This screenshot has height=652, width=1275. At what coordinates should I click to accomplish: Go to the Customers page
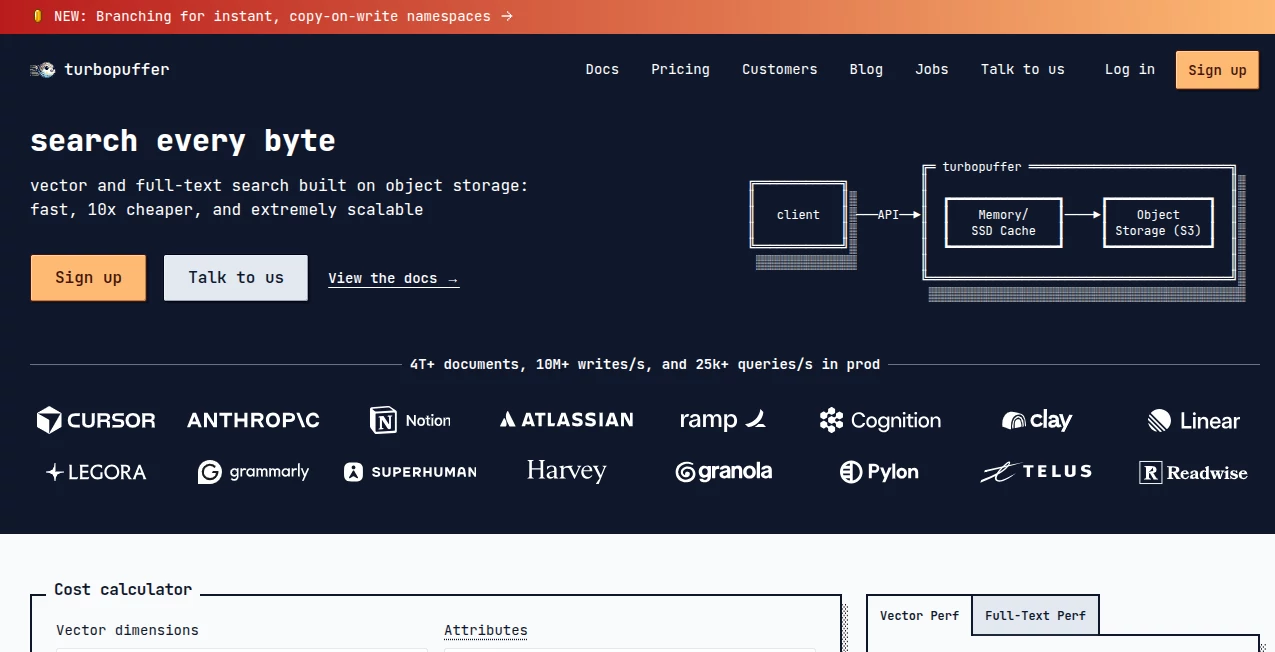coord(779,69)
